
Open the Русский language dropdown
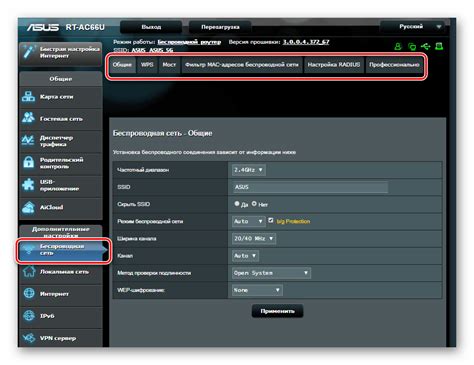(412, 27)
